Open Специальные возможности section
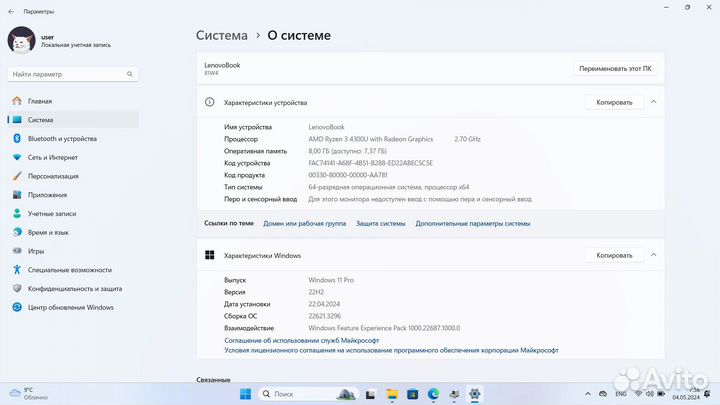The image size is (720, 405). coord(73,270)
